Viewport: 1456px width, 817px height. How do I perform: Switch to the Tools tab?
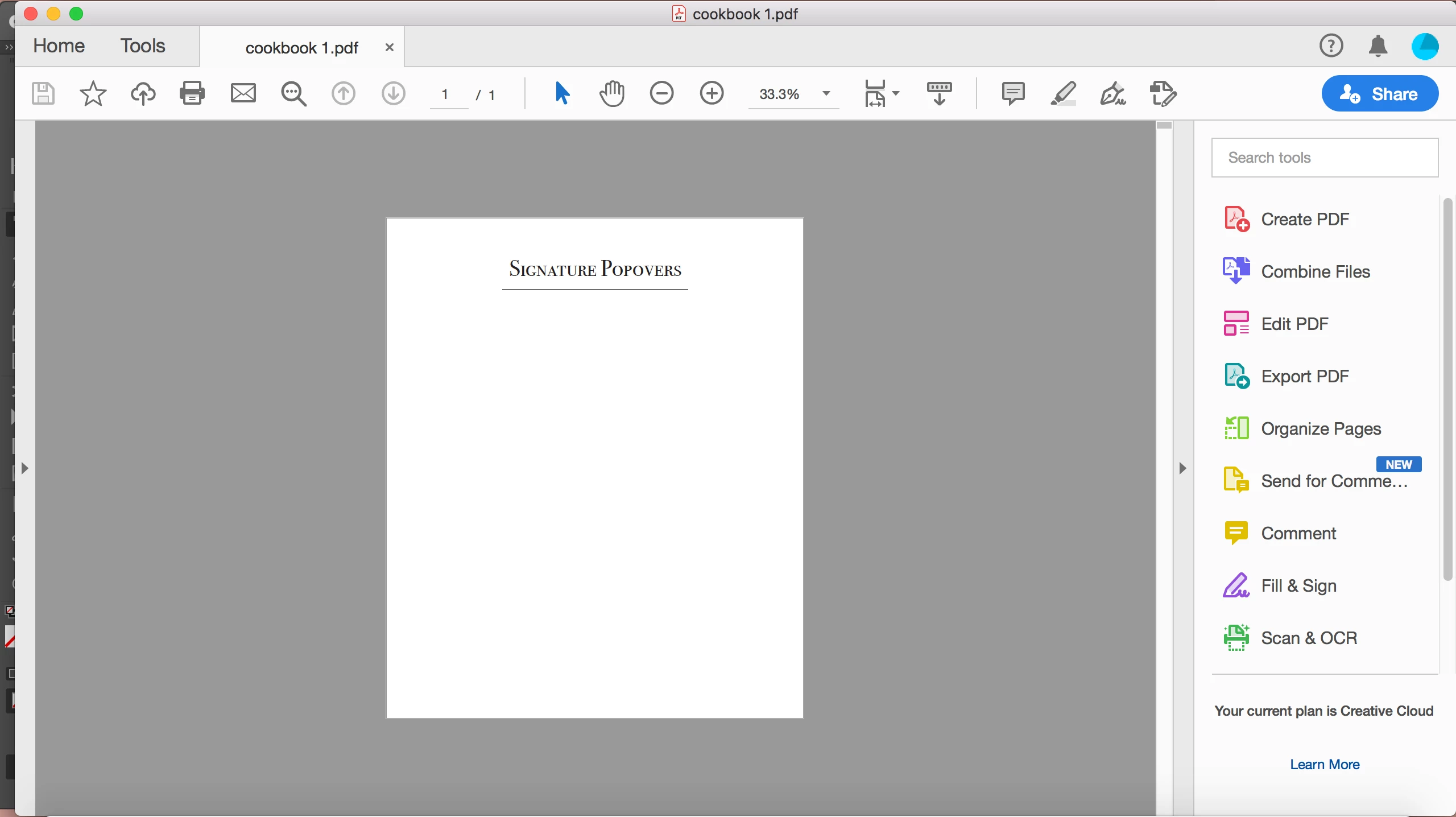pyautogui.click(x=142, y=46)
